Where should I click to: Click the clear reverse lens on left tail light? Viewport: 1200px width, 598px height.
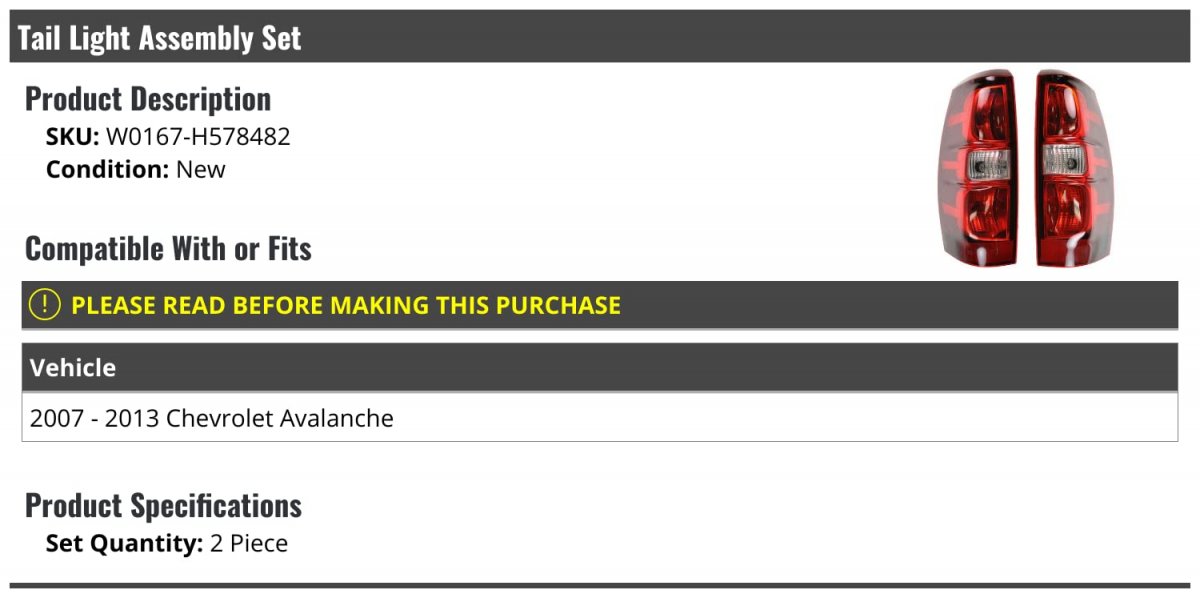989,163
